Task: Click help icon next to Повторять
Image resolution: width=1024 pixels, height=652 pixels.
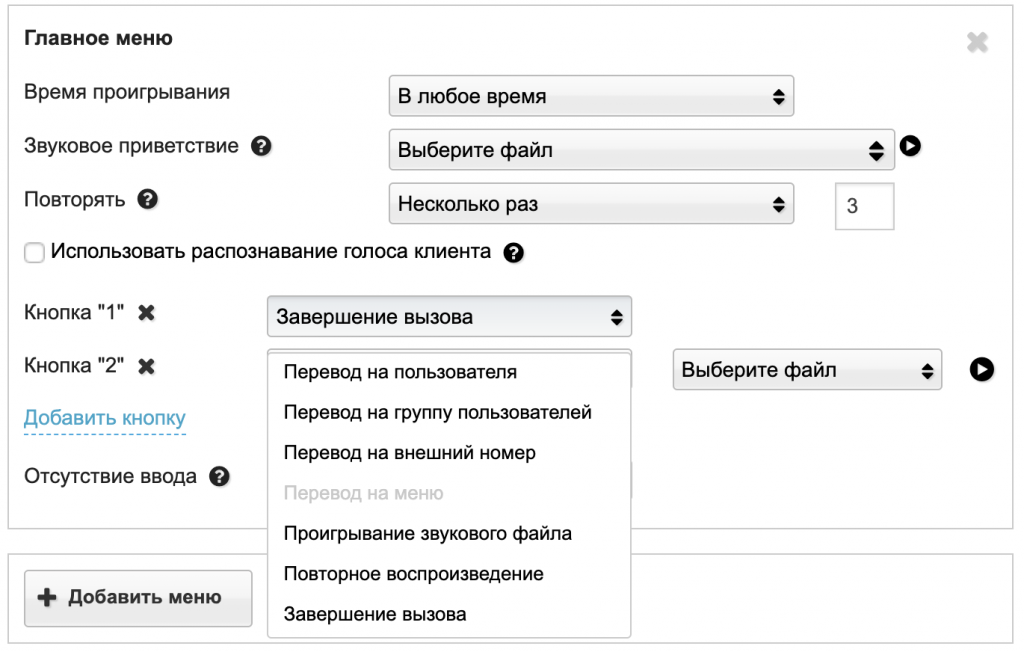Action: (148, 199)
